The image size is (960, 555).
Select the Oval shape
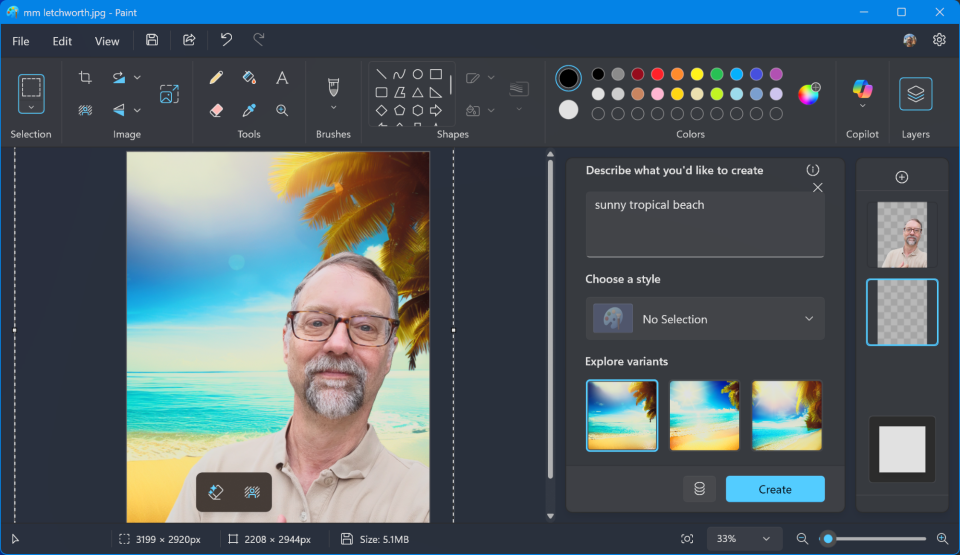point(418,74)
